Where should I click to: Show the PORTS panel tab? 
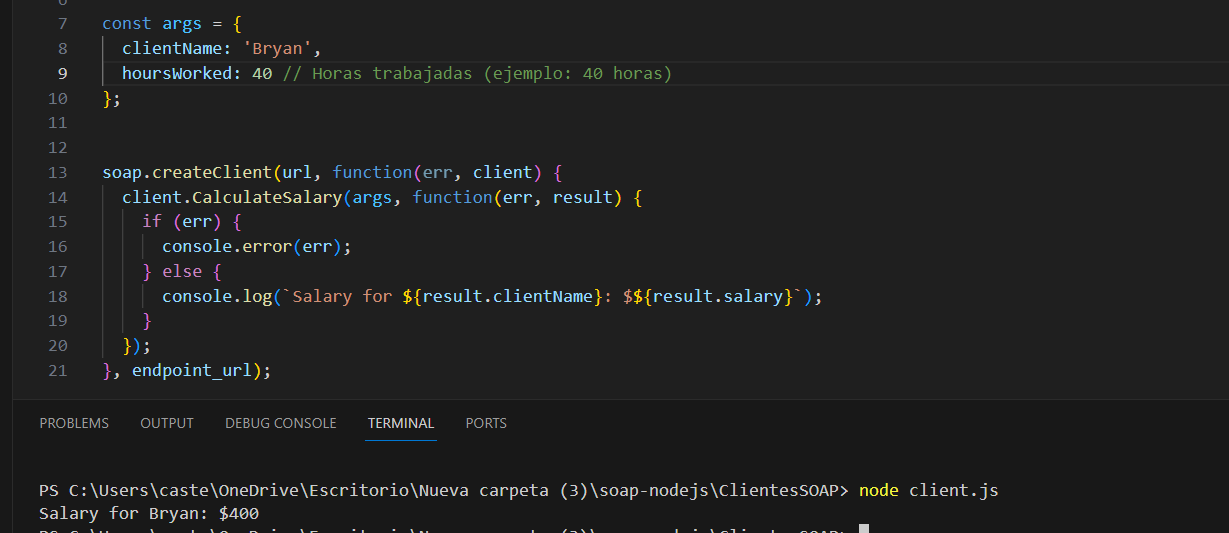coord(486,423)
